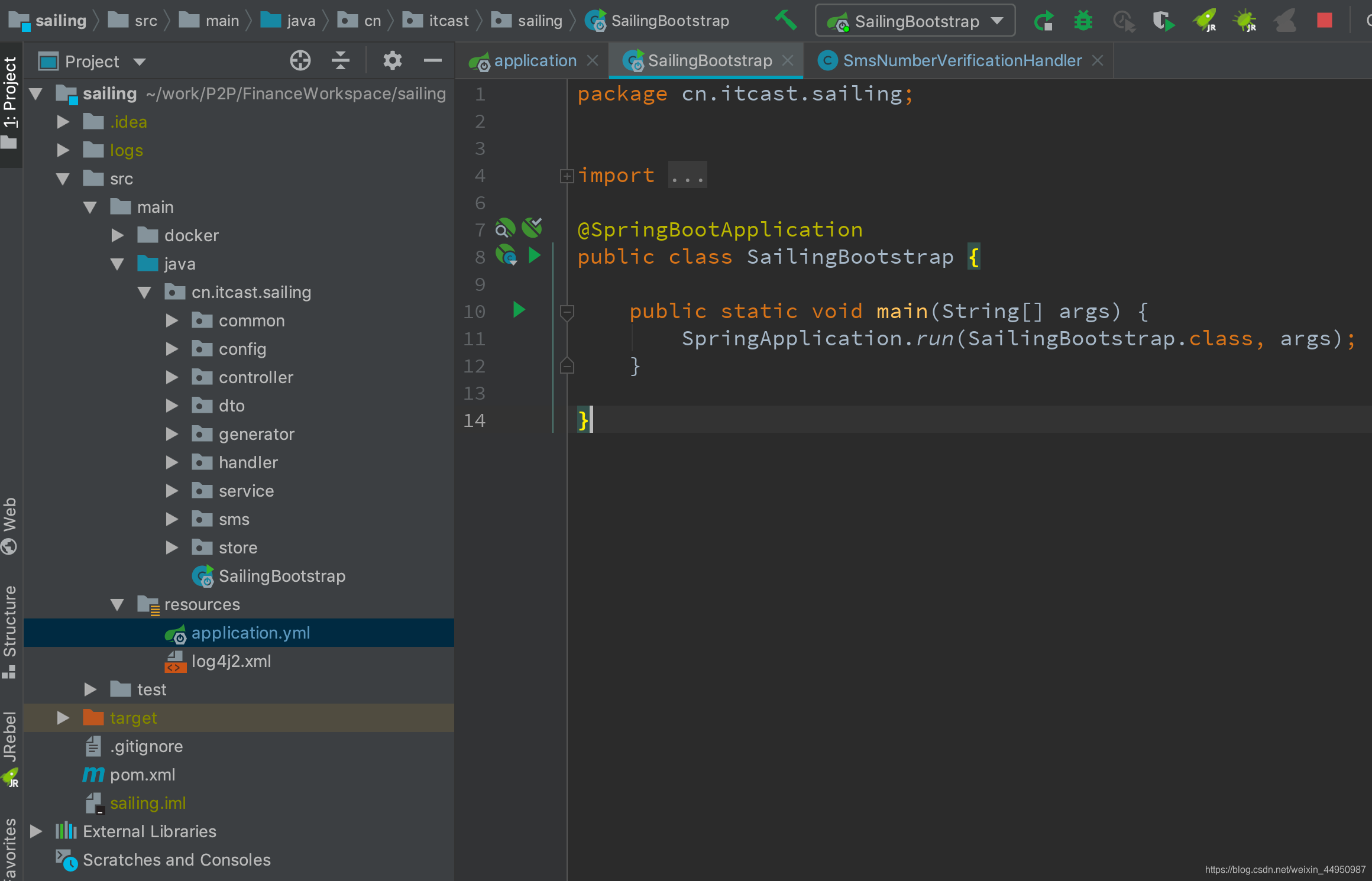Click the application.yml file in resources
The width and height of the screenshot is (1372, 881).
tap(249, 632)
